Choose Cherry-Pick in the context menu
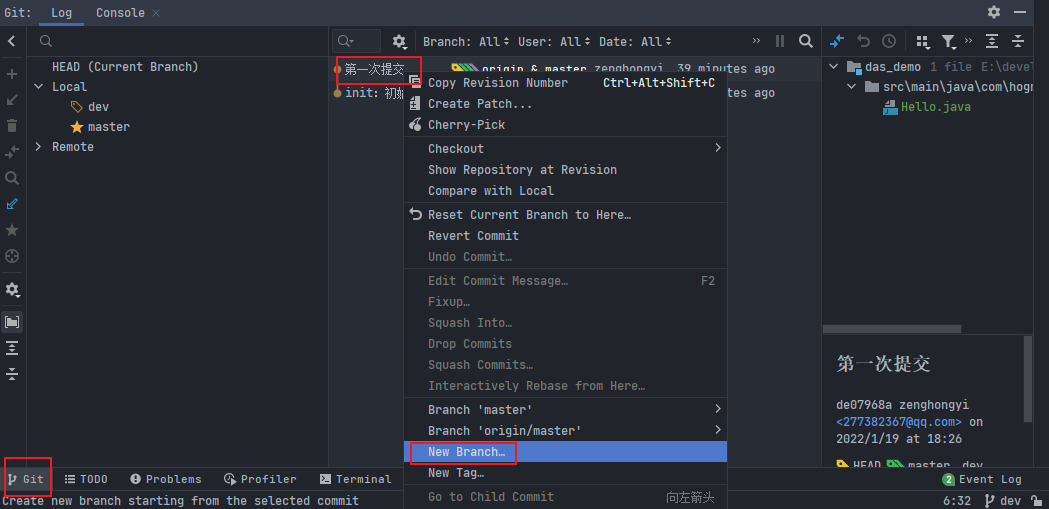 466,125
